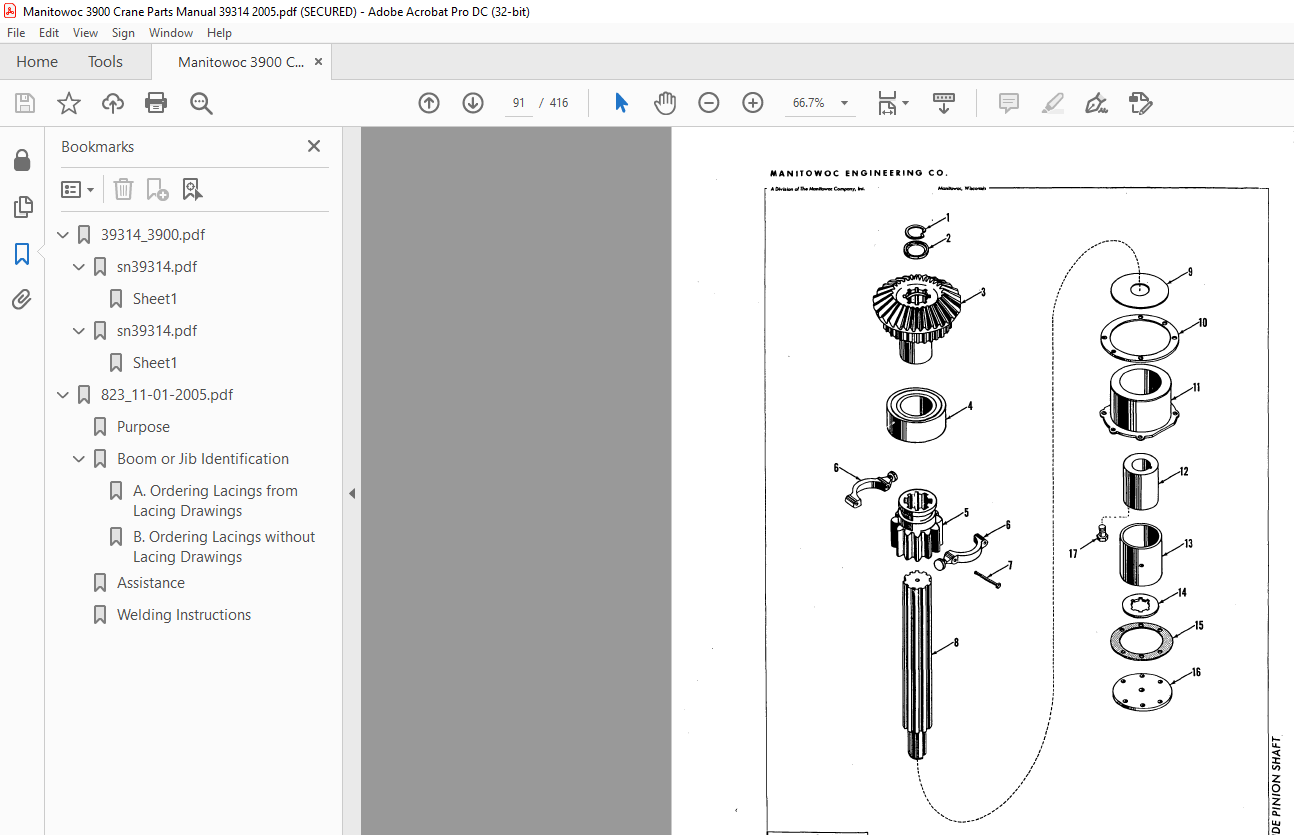Go to next page with down arrow
Screen dimensions: 1294x835
tap(473, 103)
